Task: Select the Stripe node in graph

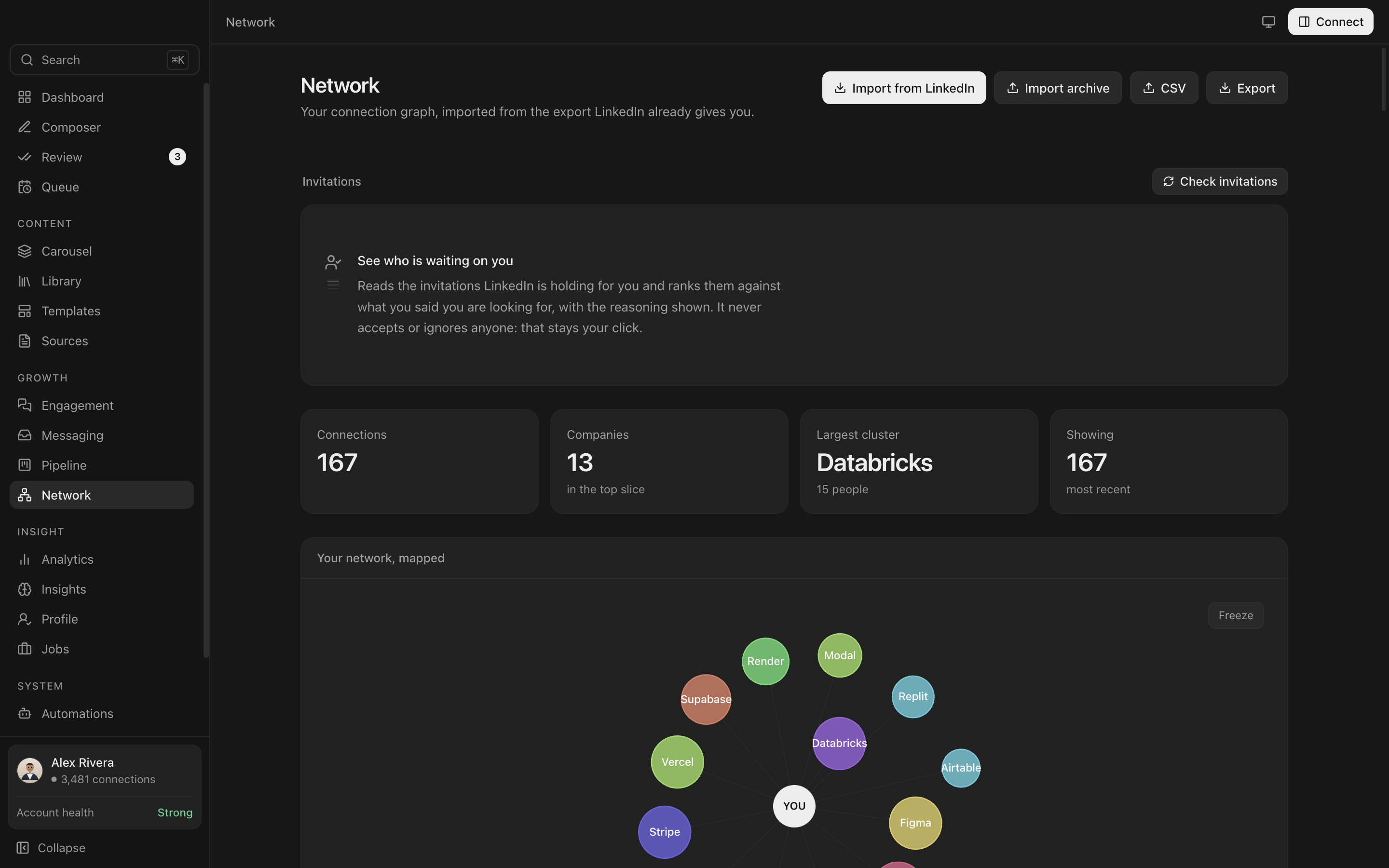Action: [x=665, y=832]
